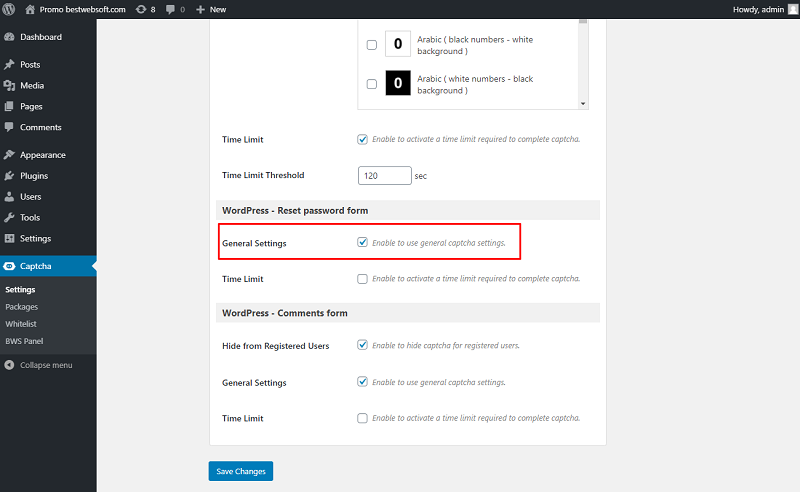The height and width of the screenshot is (492, 800).
Task: Click the Pages icon in sidebar
Action: tap(9, 106)
